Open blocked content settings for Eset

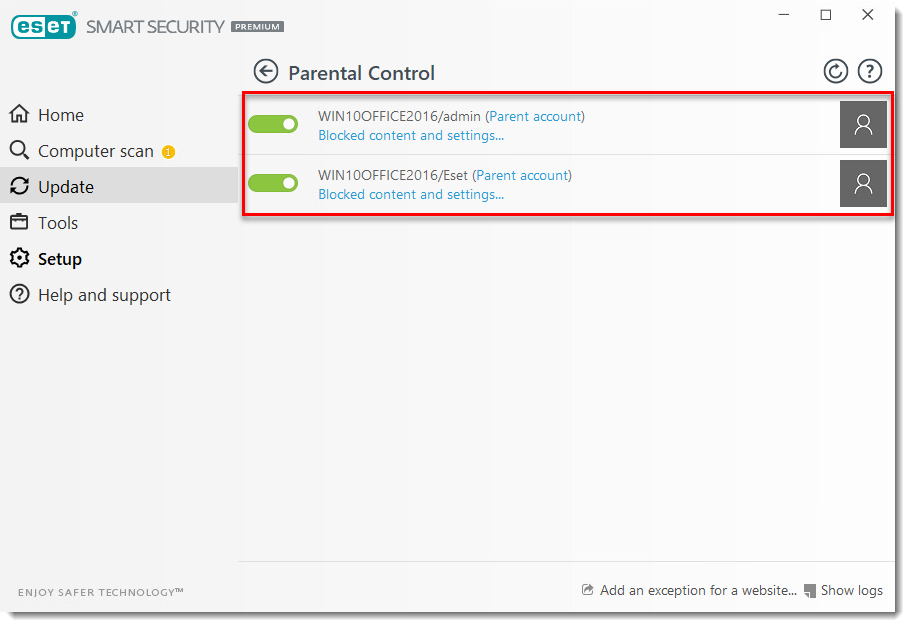coord(410,194)
